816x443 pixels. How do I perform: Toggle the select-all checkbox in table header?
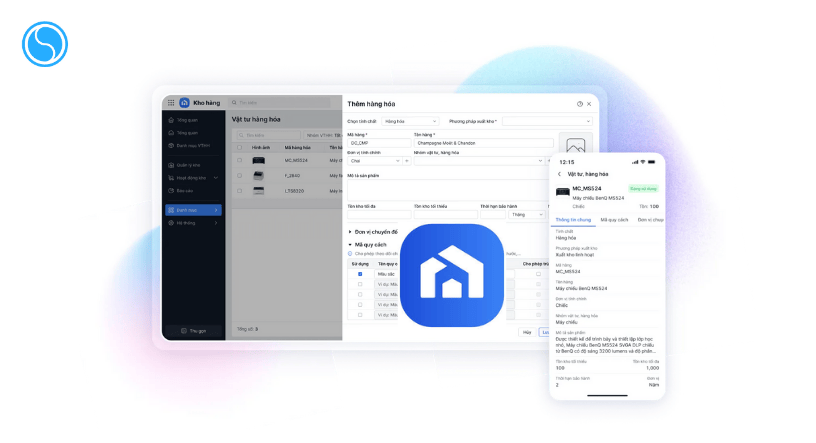[239, 147]
